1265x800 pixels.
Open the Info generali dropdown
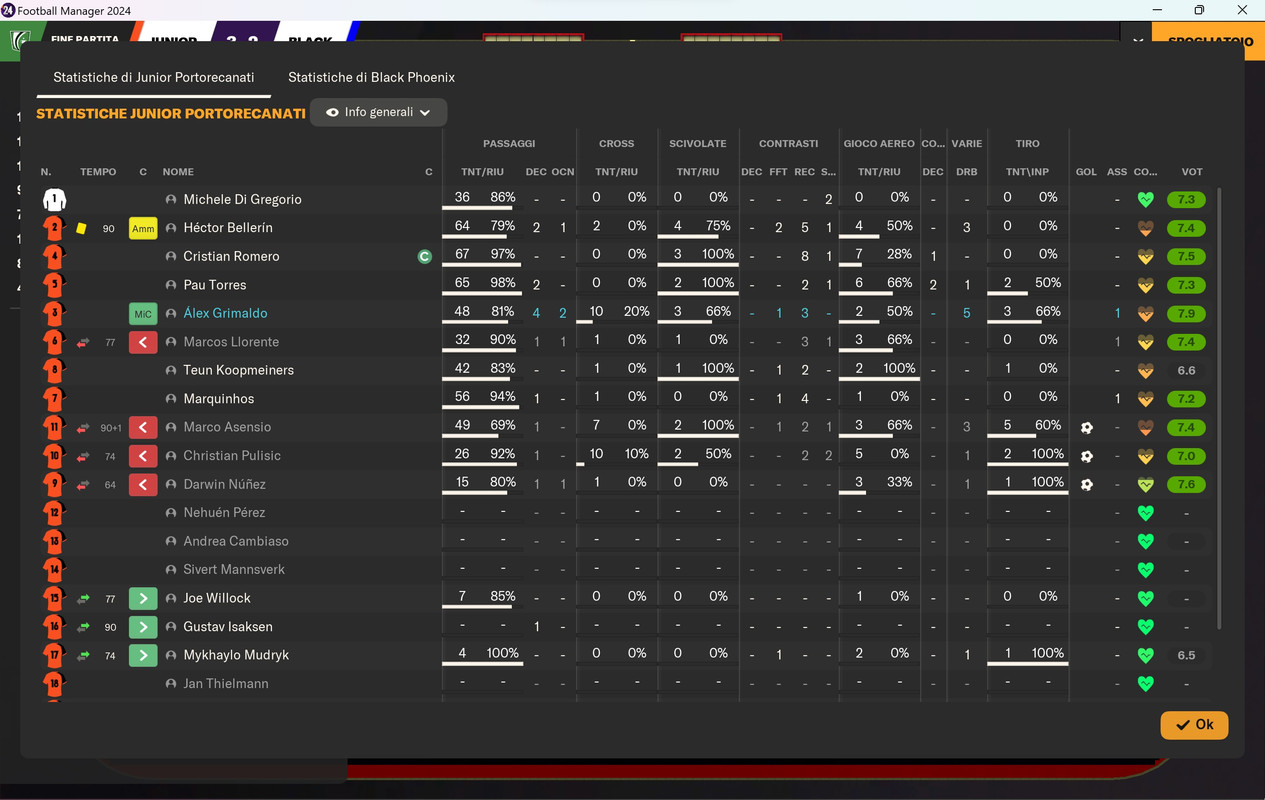(378, 112)
